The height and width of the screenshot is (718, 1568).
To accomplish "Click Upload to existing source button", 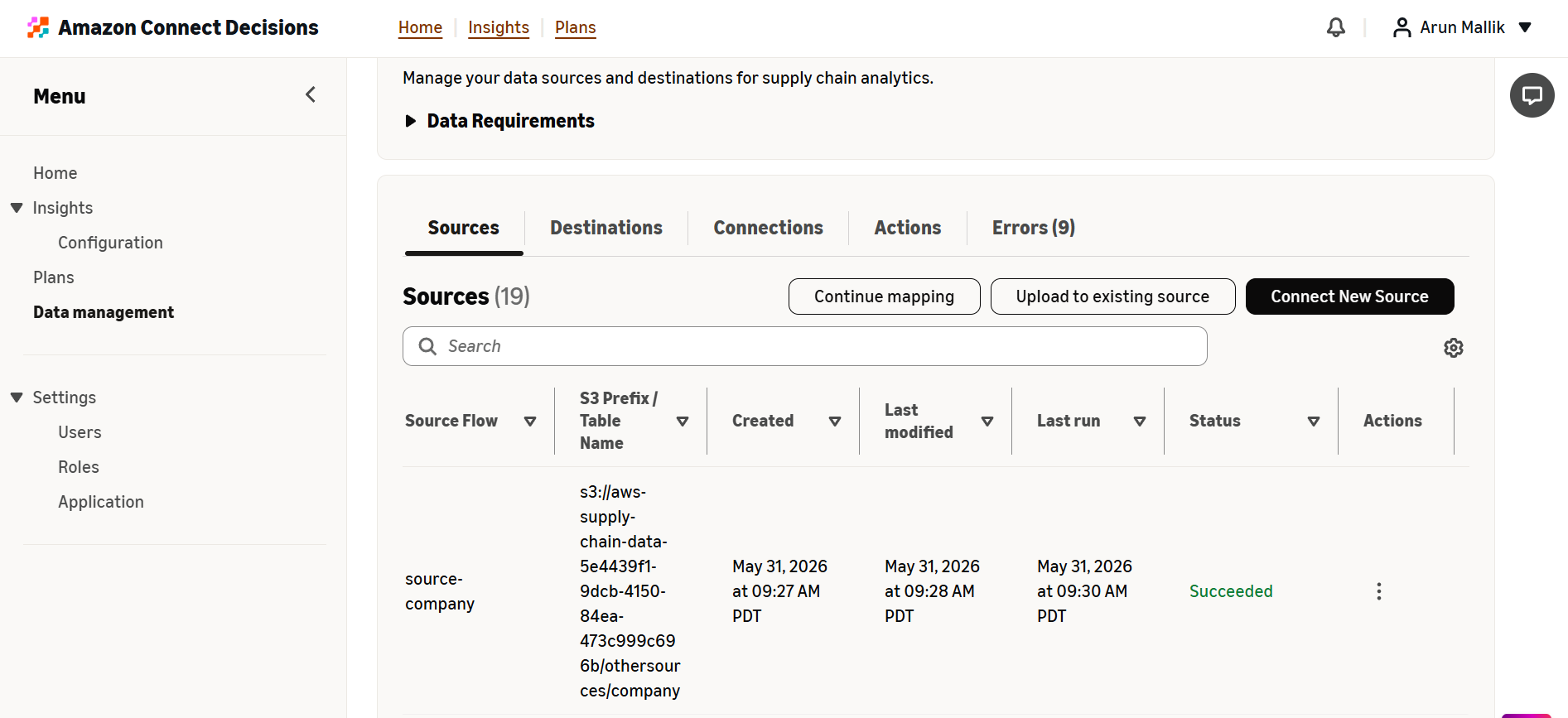I will pyautogui.click(x=1113, y=296).
